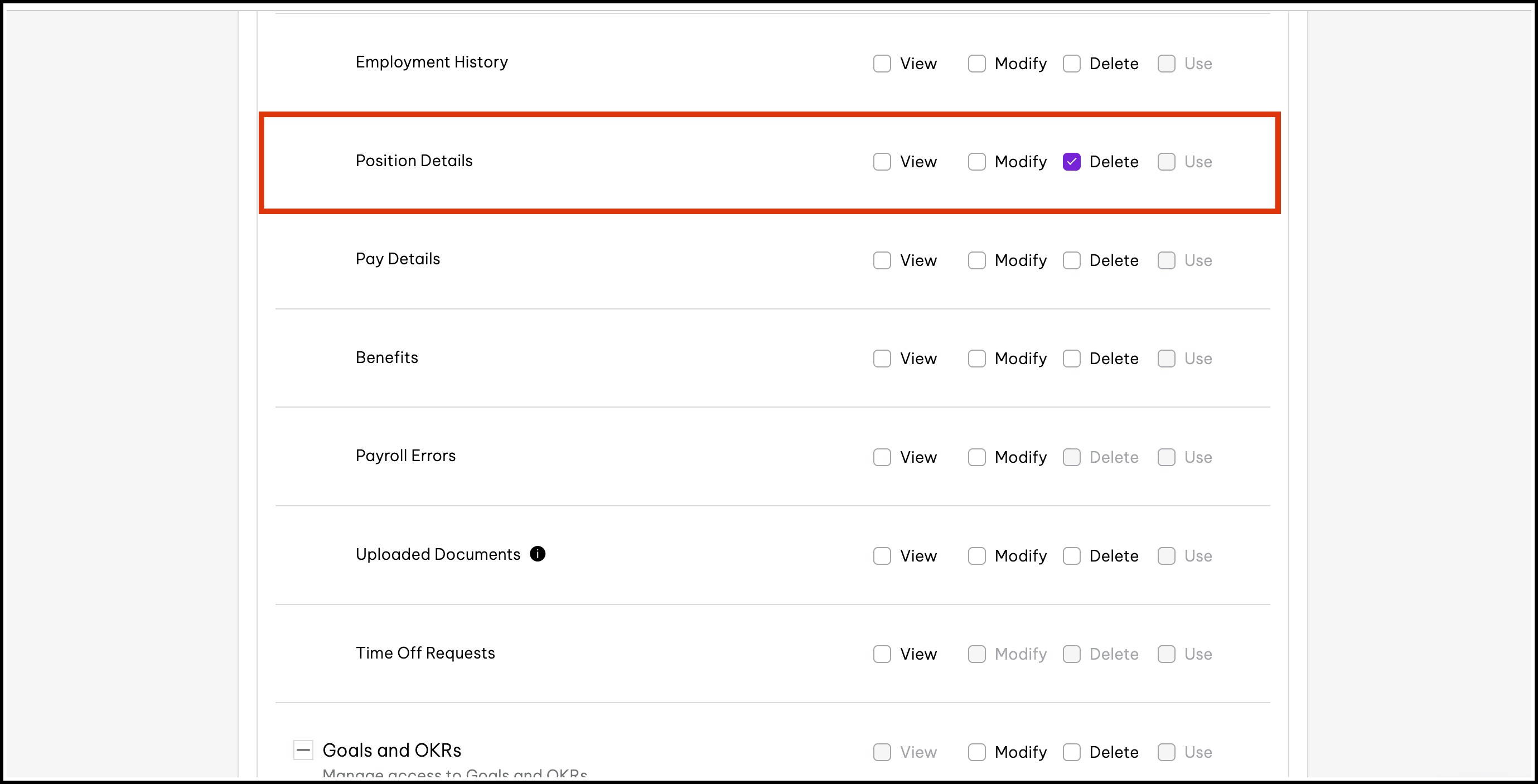Enable View for Payroll Errors
Viewport: 1538px width, 784px height.
pos(882,457)
